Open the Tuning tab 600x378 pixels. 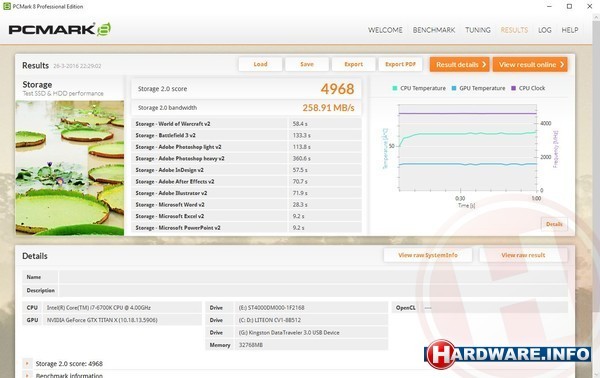[x=478, y=30]
